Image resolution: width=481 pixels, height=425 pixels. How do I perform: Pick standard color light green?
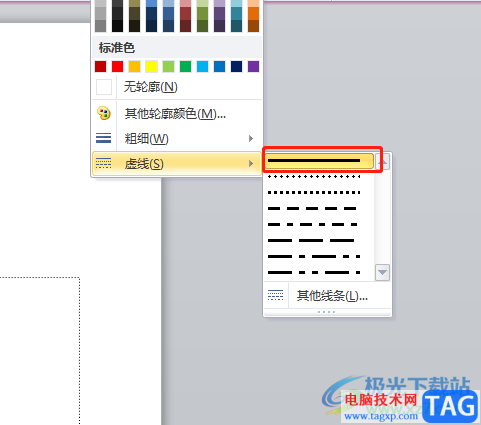pos(168,67)
